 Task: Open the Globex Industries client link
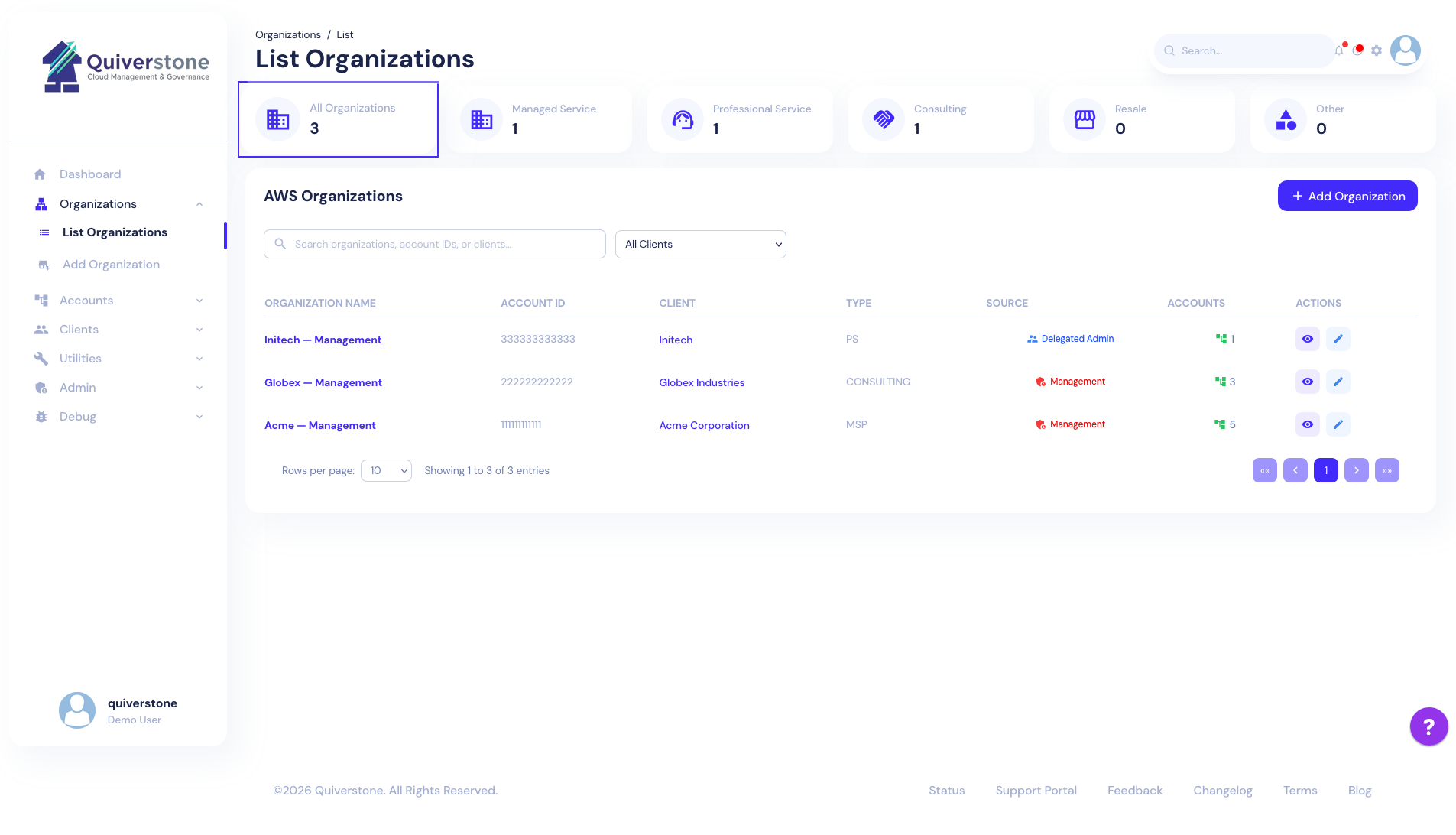tap(702, 382)
